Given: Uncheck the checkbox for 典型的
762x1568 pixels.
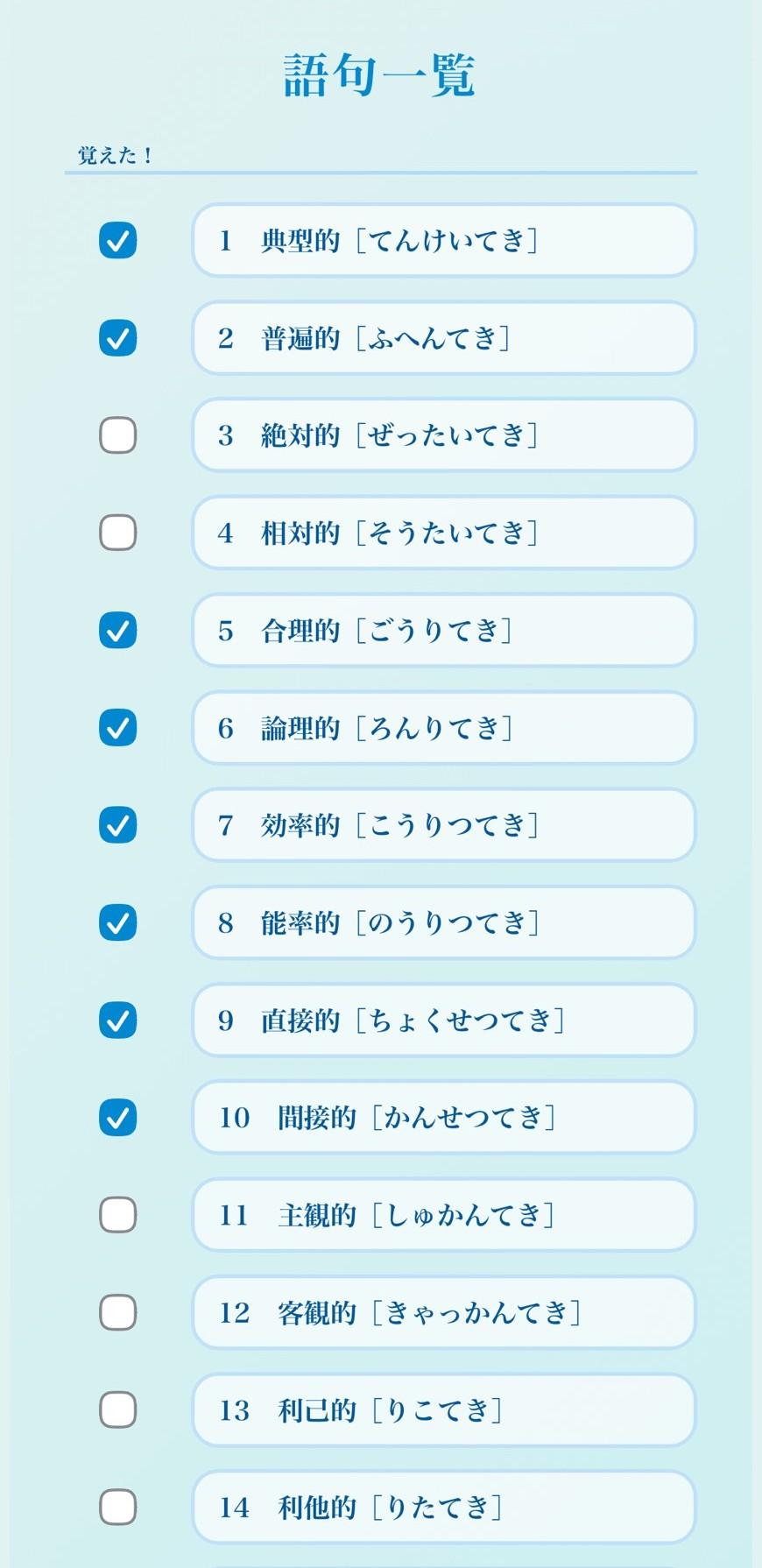Looking at the screenshot, I should [118, 241].
